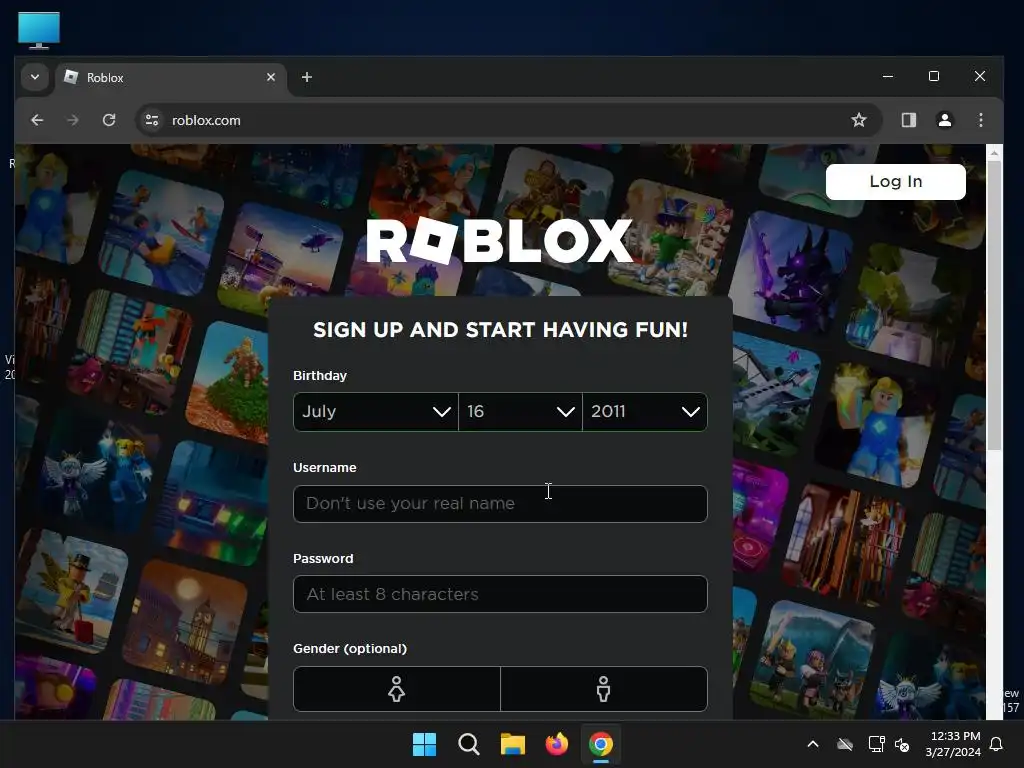
Task: Open the clock showing 12:33 PM
Action: (953, 744)
